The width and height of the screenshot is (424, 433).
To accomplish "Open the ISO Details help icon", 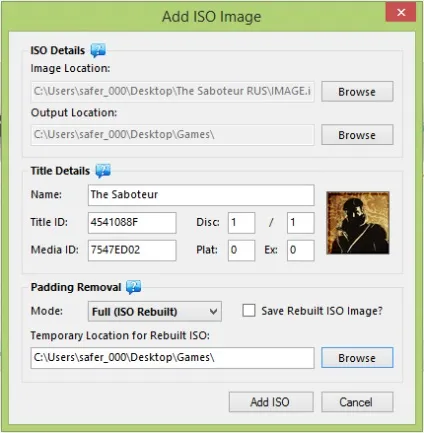I will click(98, 50).
